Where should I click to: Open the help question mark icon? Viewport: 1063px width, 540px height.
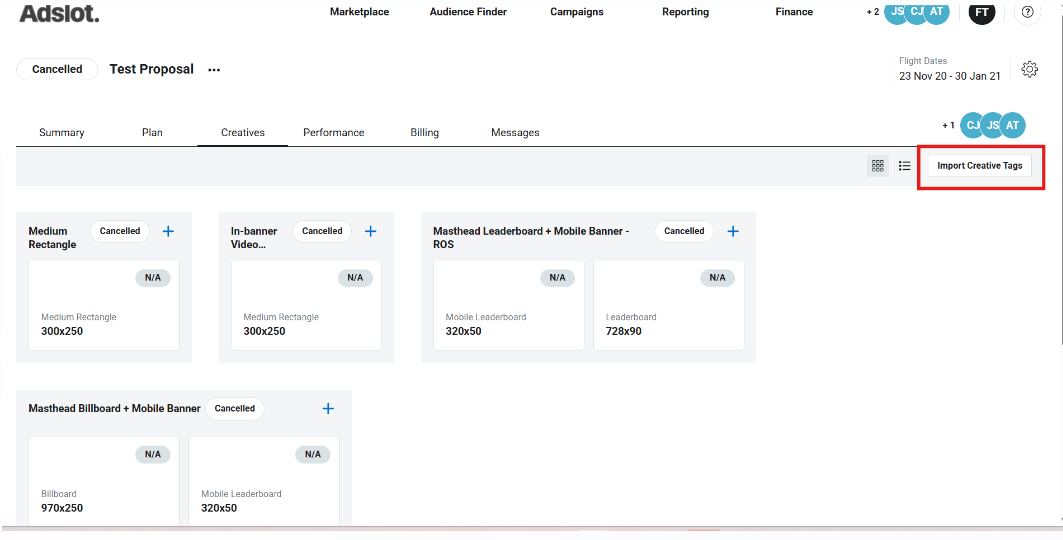click(x=1027, y=12)
